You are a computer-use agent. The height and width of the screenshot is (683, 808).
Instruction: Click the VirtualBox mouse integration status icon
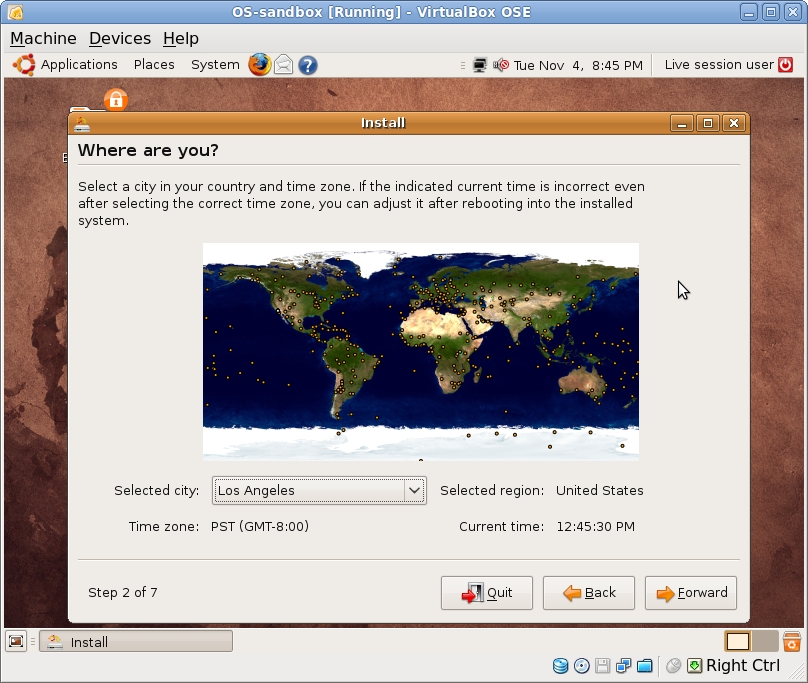[x=674, y=666]
